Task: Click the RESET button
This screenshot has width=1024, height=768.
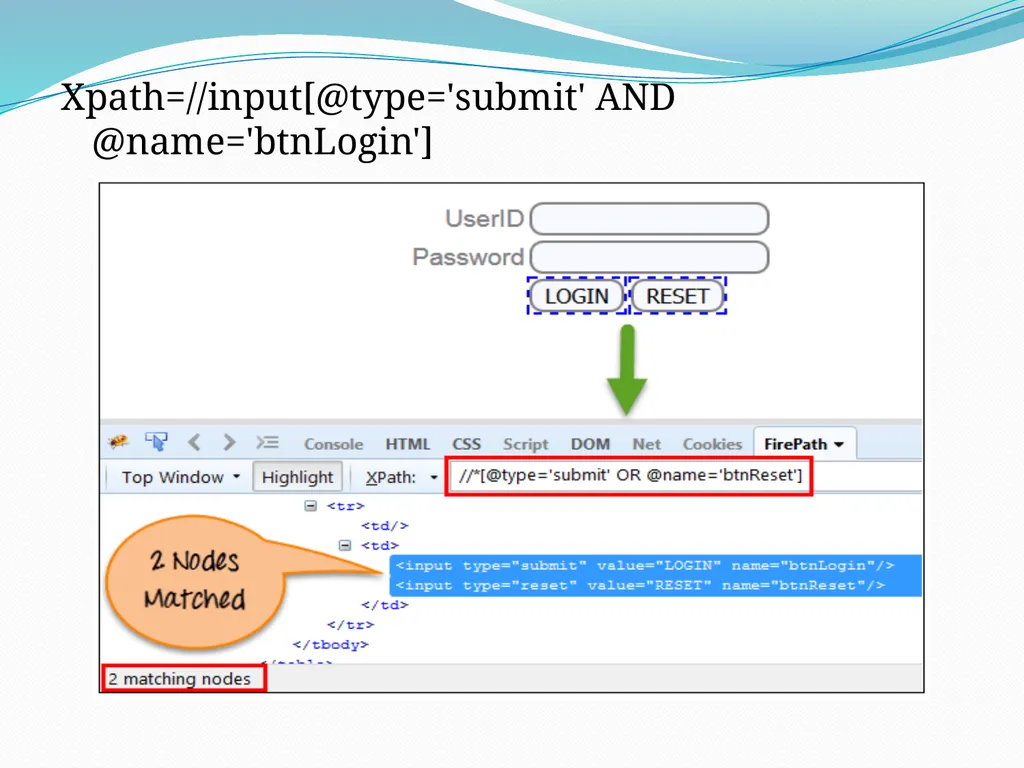Action: [677, 296]
